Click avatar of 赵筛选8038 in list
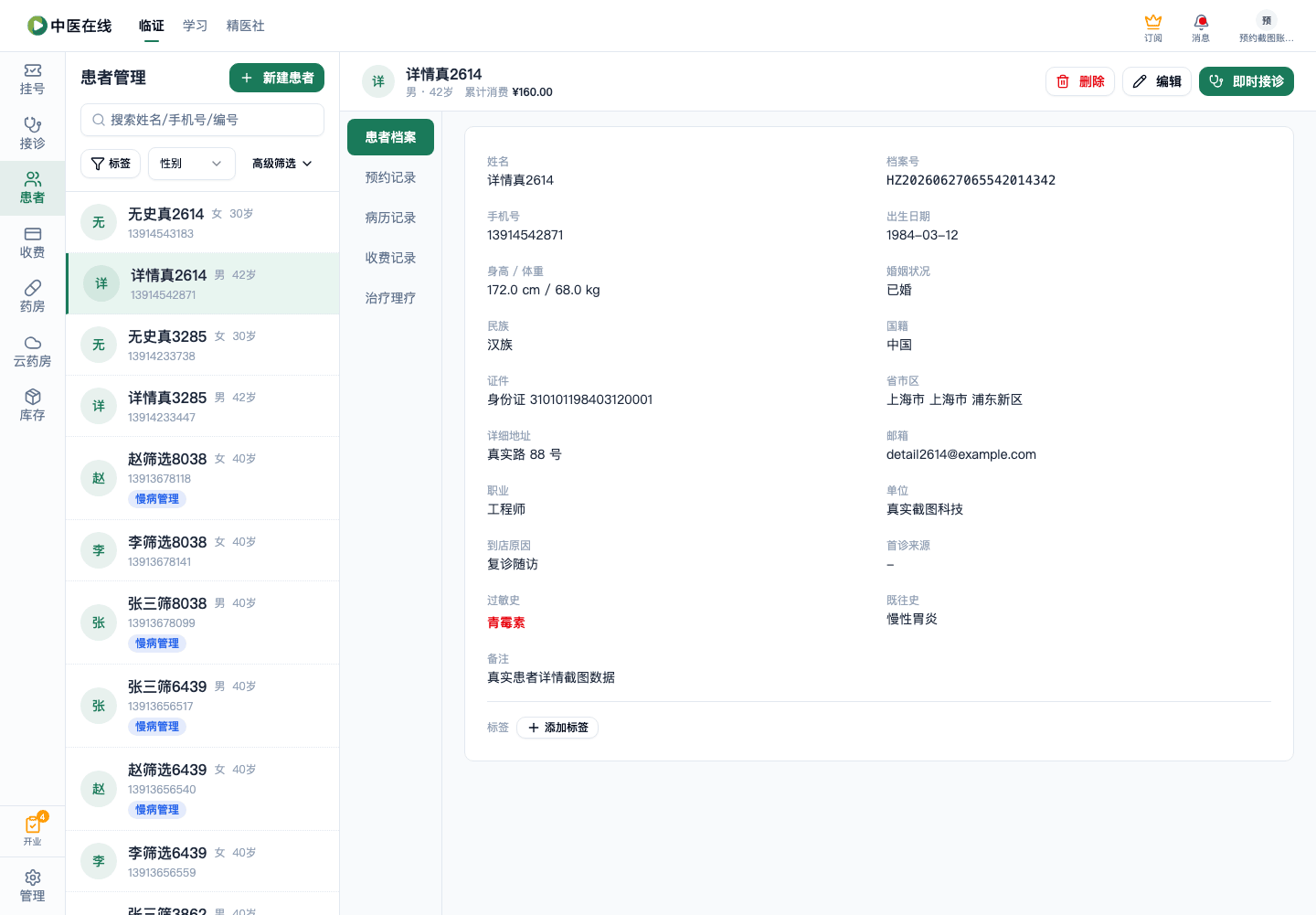 pos(99,478)
